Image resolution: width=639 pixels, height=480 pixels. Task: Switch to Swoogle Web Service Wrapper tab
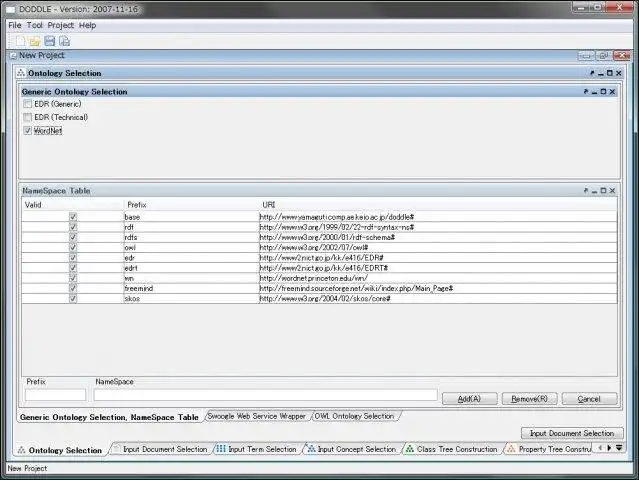256,416
